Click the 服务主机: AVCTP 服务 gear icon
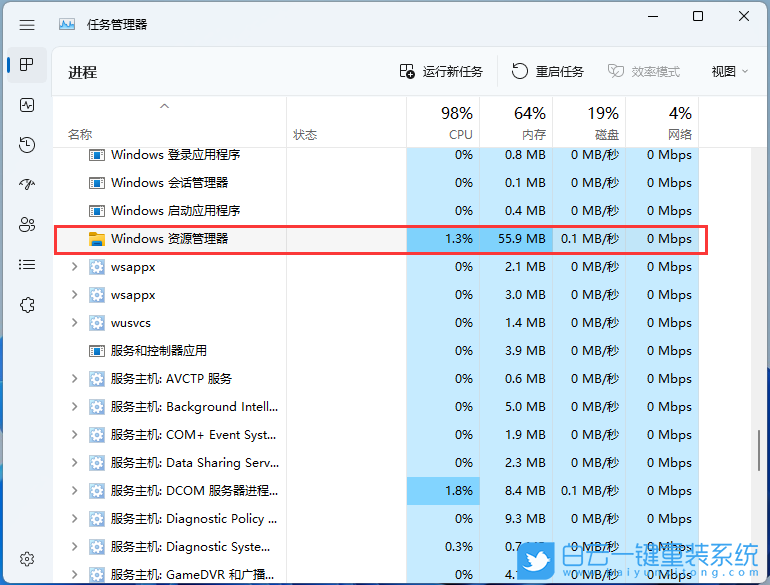The width and height of the screenshot is (770, 585). coord(97,379)
